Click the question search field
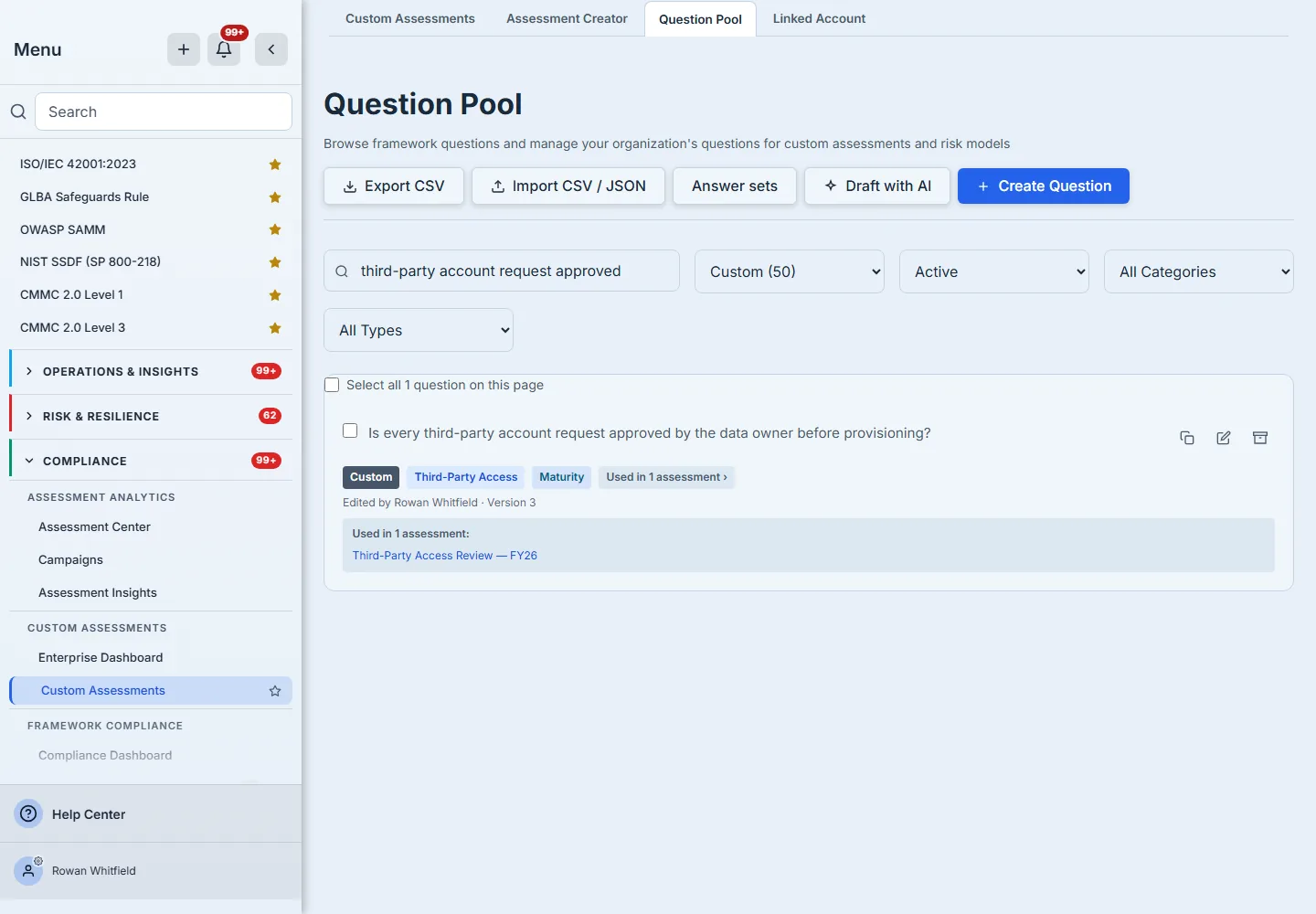 (x=502, y=271)
